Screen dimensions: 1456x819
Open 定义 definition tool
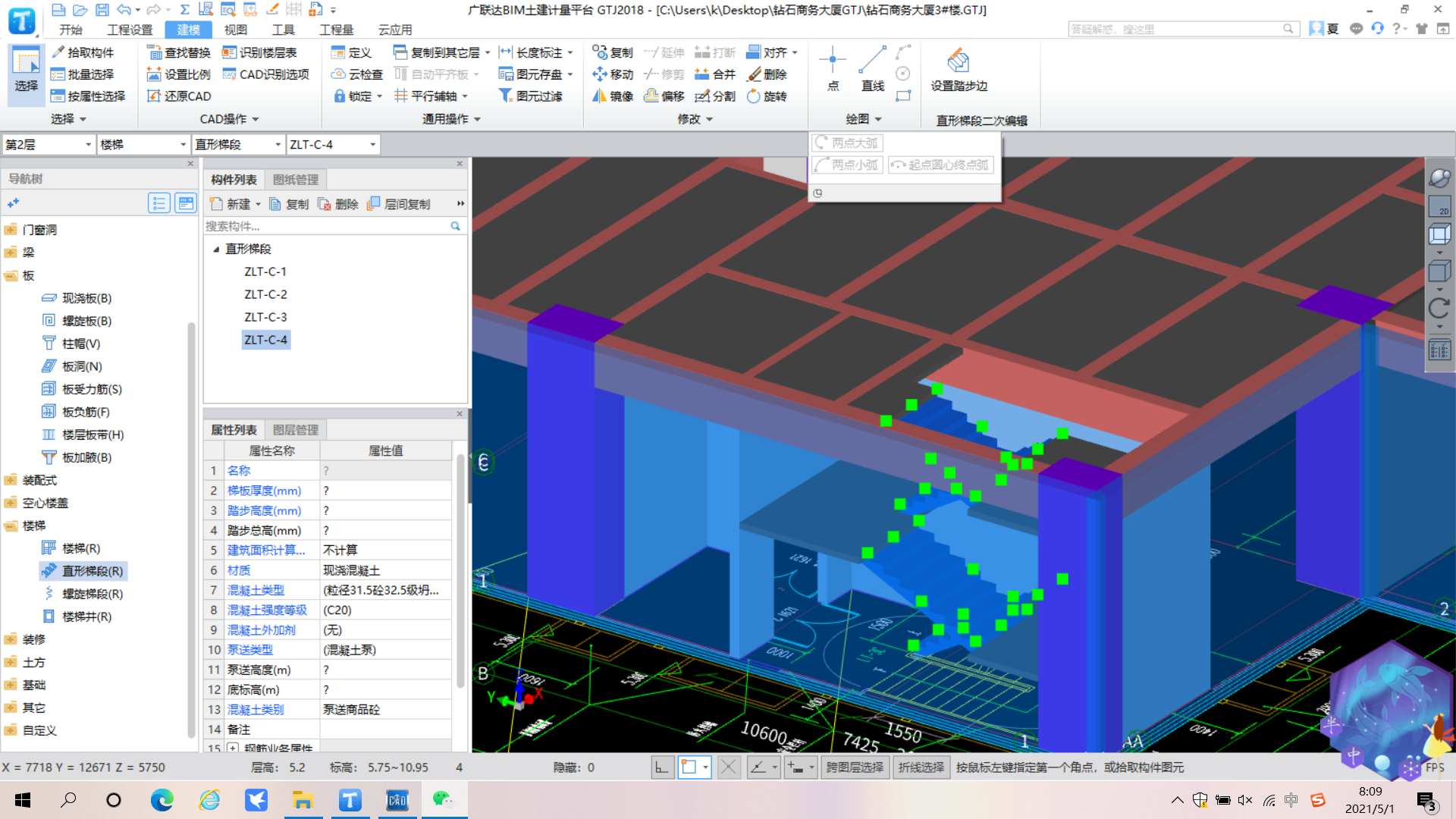(352, 52)
